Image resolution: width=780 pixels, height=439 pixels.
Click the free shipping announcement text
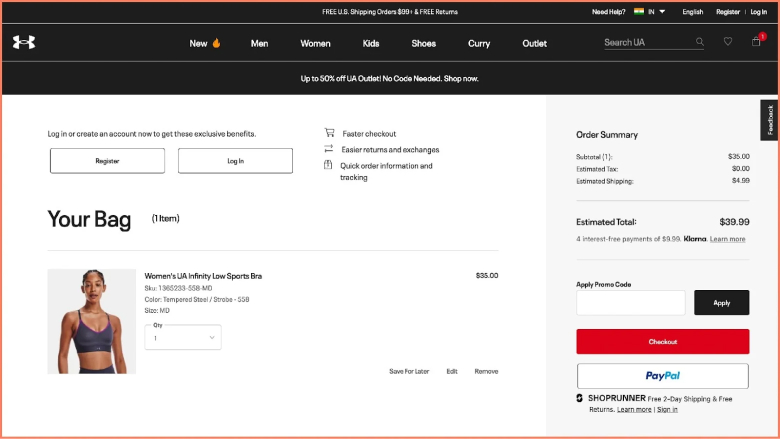coord(390,11)
